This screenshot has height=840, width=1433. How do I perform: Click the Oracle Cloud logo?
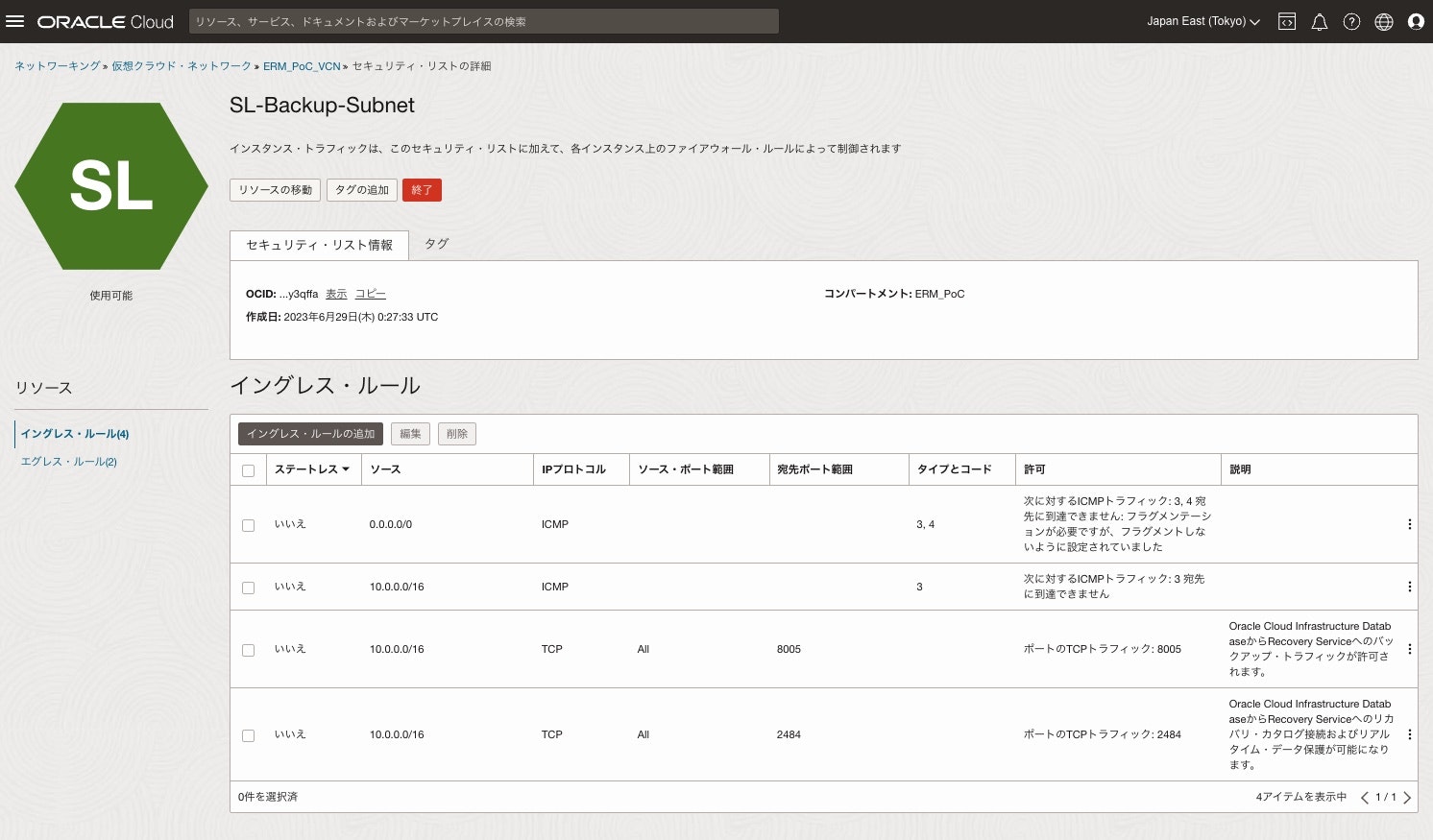[106, 21]
